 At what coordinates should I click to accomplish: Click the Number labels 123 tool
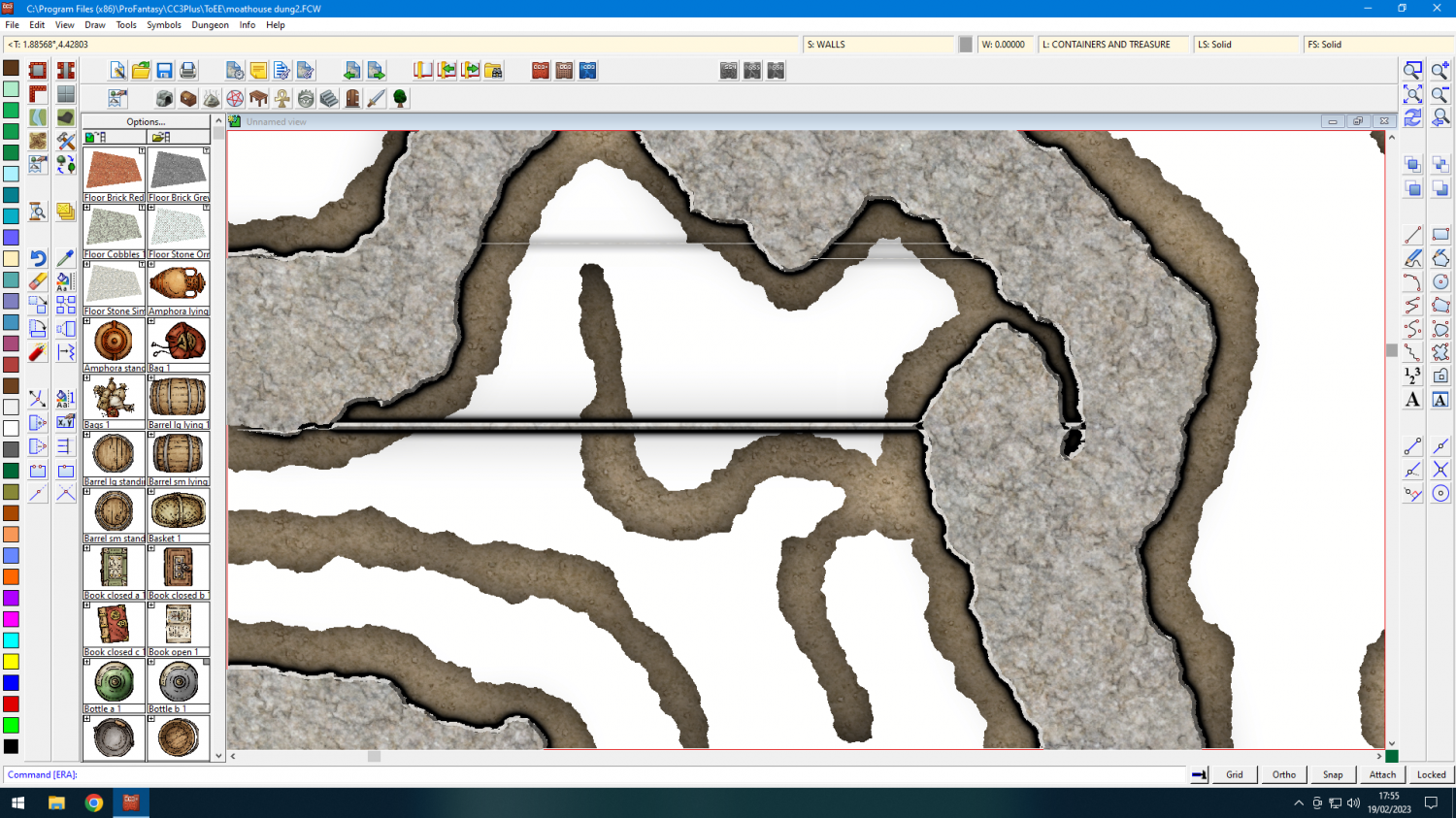click(1413, 376)
